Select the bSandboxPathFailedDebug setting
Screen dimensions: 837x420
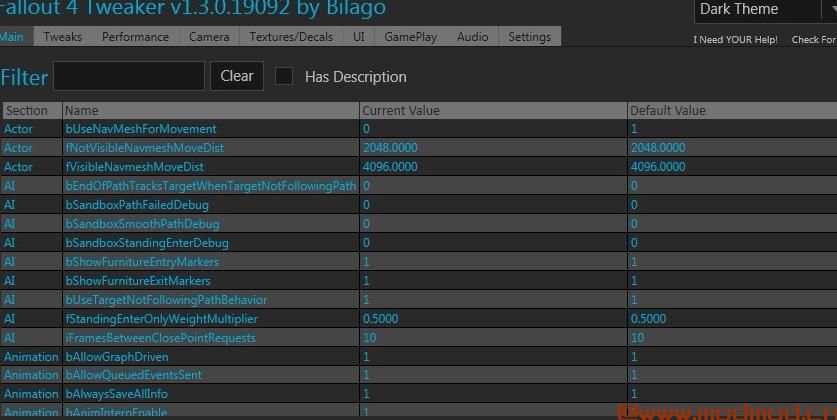(137, 205)
